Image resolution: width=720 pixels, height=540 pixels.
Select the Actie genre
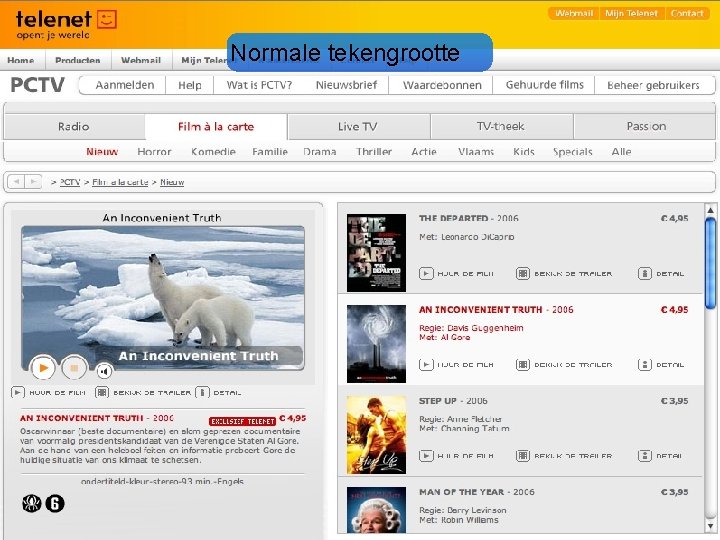click(424, 152)
